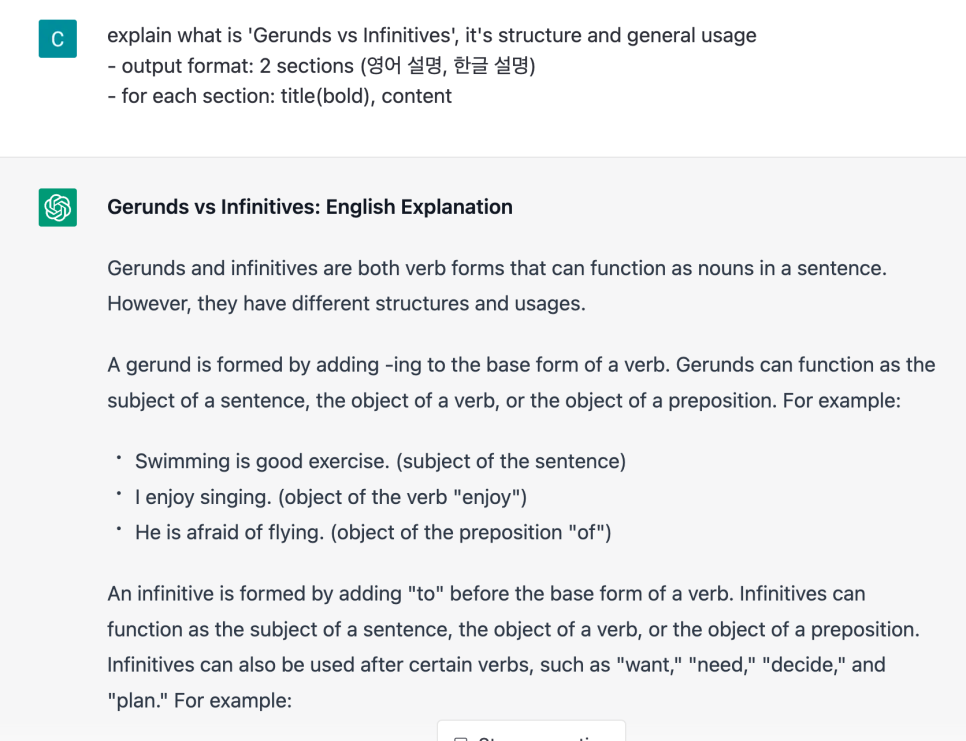Screen dimensions: 966x741
Task: Click the 'I enjoy singing' bullet item
Action: pyautogui.click(x=331, y=497)
